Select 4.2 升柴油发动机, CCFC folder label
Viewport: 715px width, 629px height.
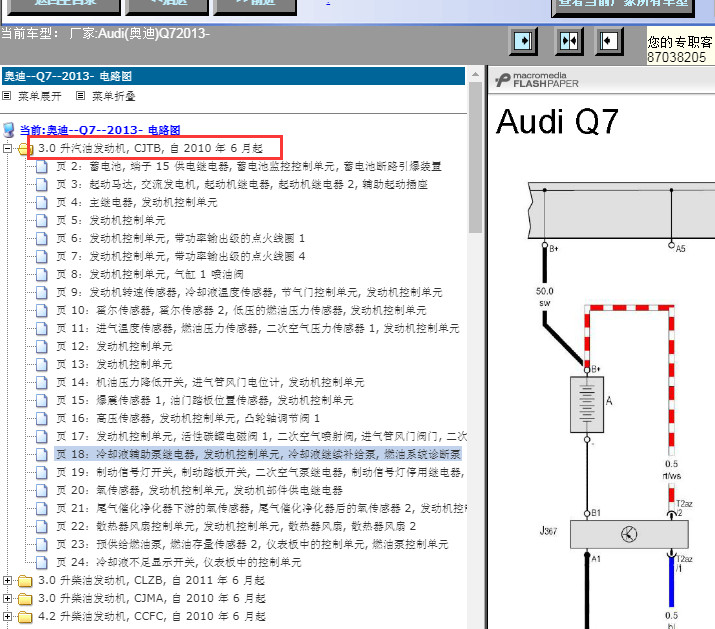coord(152,616)
